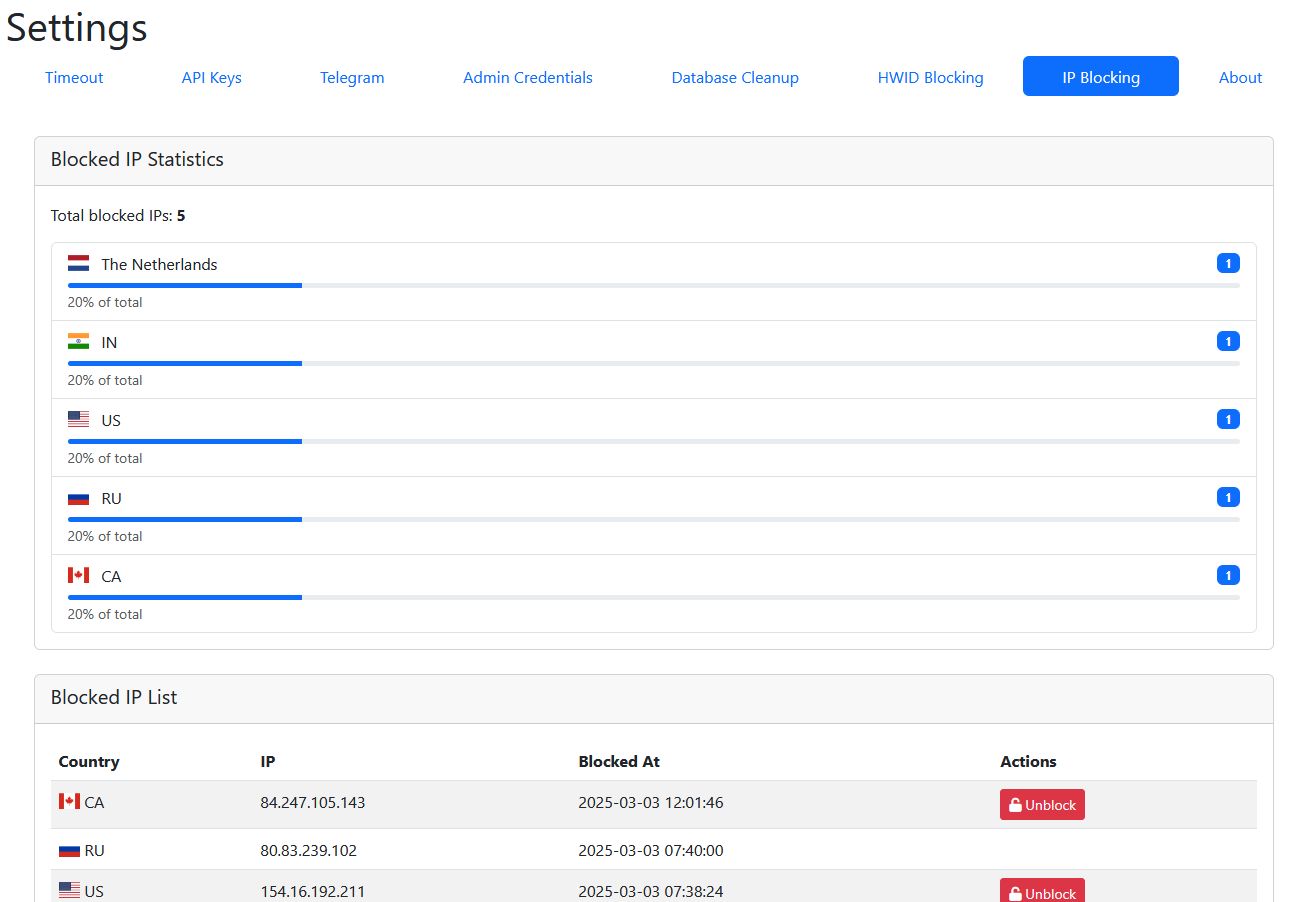Screen dimensions: 1298x902
Task: Open the Database Cleanup tab
Action: click(735, 77)
